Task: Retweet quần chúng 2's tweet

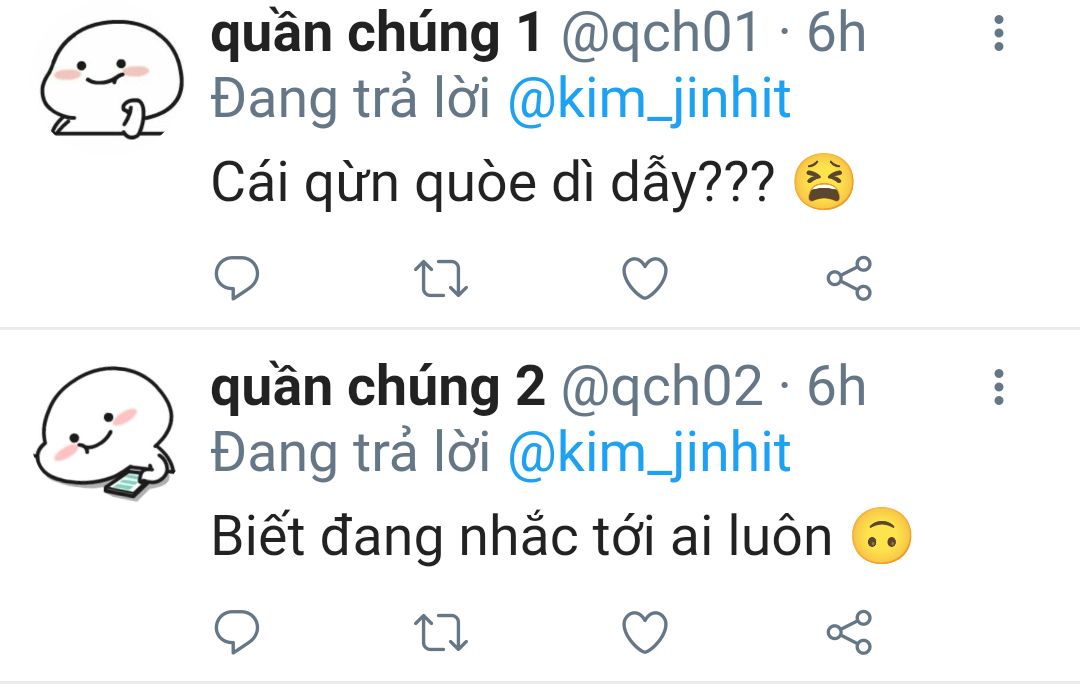Action: 440,631
